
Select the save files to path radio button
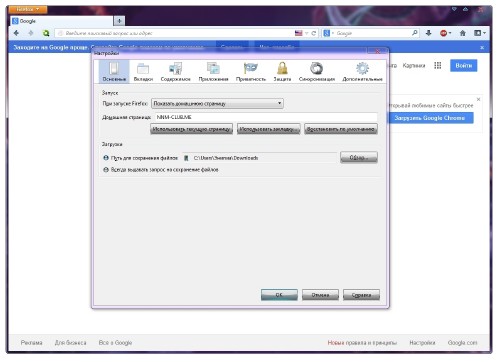pos(106,158)
